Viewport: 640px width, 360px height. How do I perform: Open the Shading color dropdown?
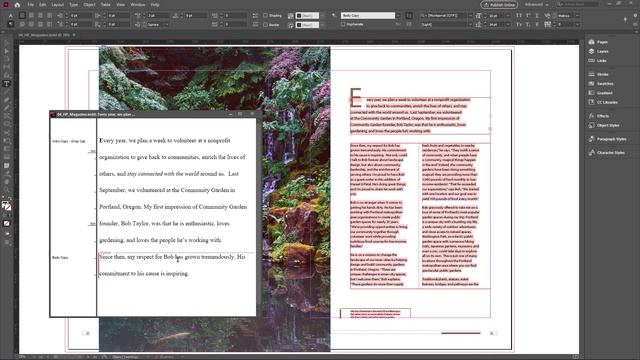pyautogui.click(x=322, y=16)
